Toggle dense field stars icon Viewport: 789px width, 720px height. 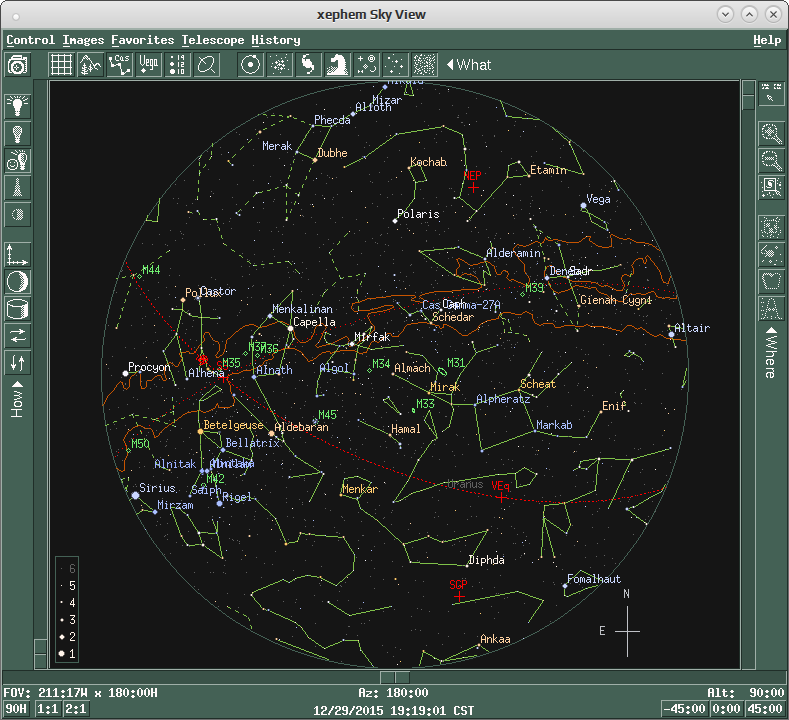tap(424, 65)
